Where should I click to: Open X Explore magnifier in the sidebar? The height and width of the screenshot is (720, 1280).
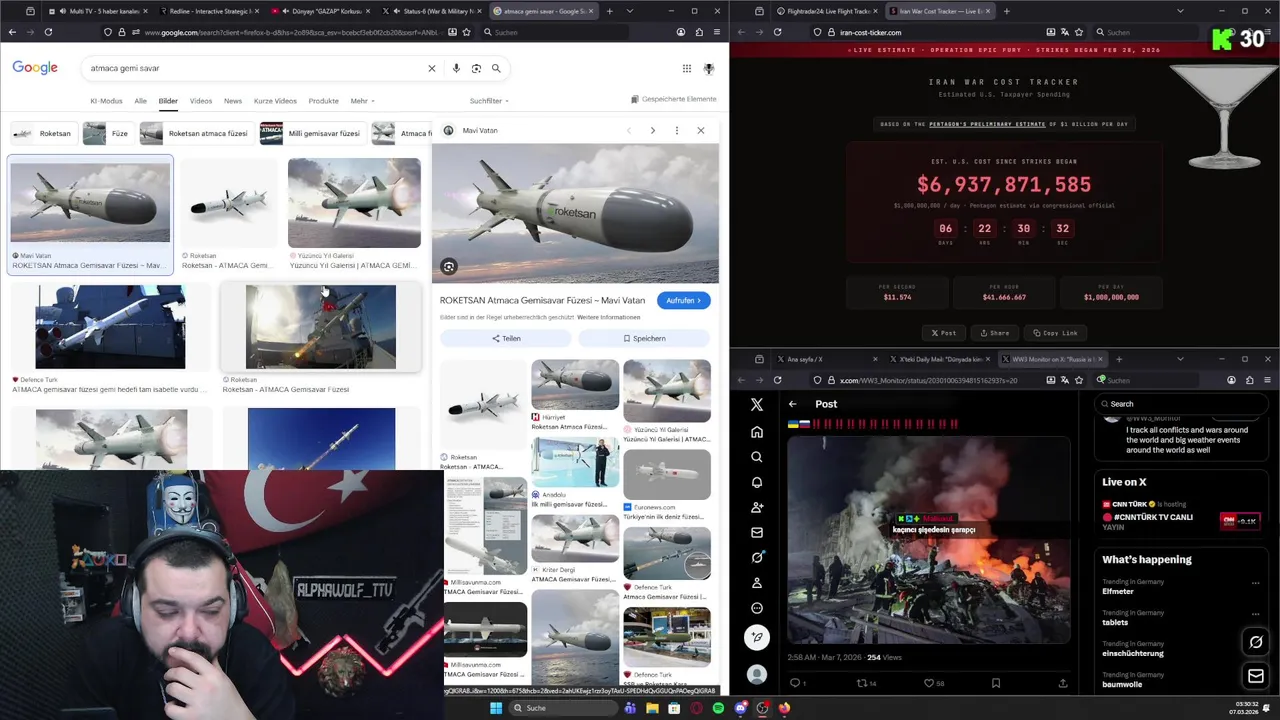click(x=757, y=457)
